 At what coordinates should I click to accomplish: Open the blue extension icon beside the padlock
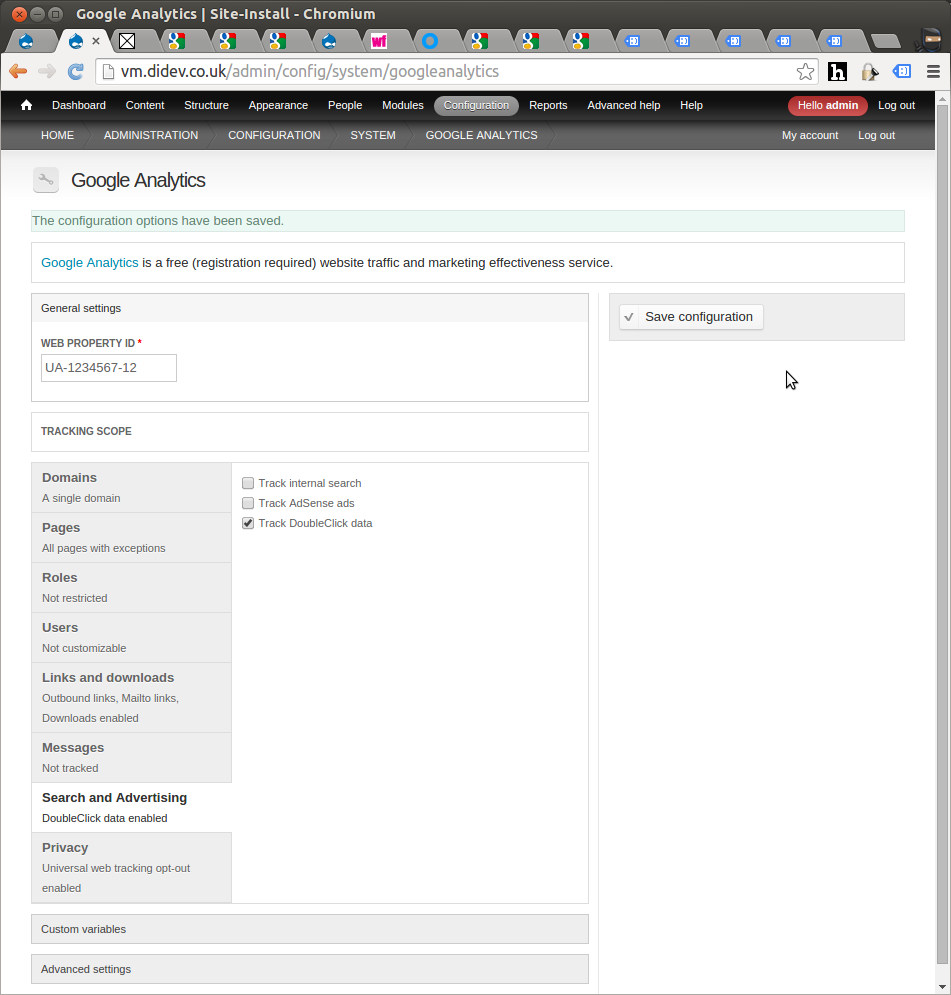click(902, 72)
